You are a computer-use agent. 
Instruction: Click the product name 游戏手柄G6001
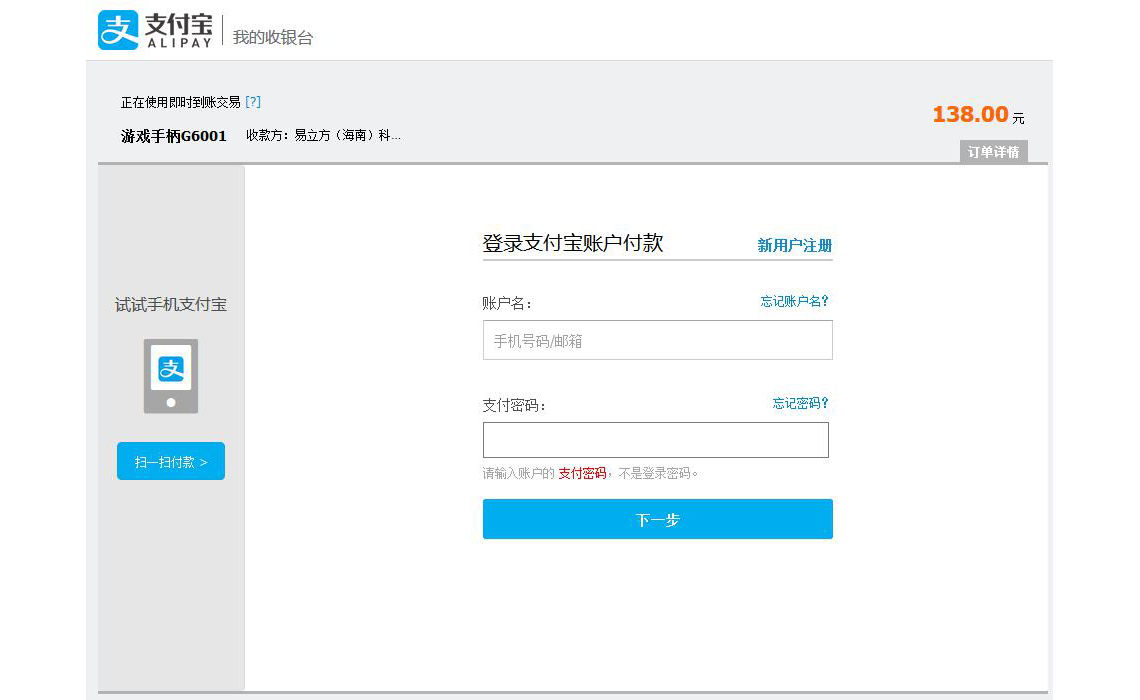(174, 136)
